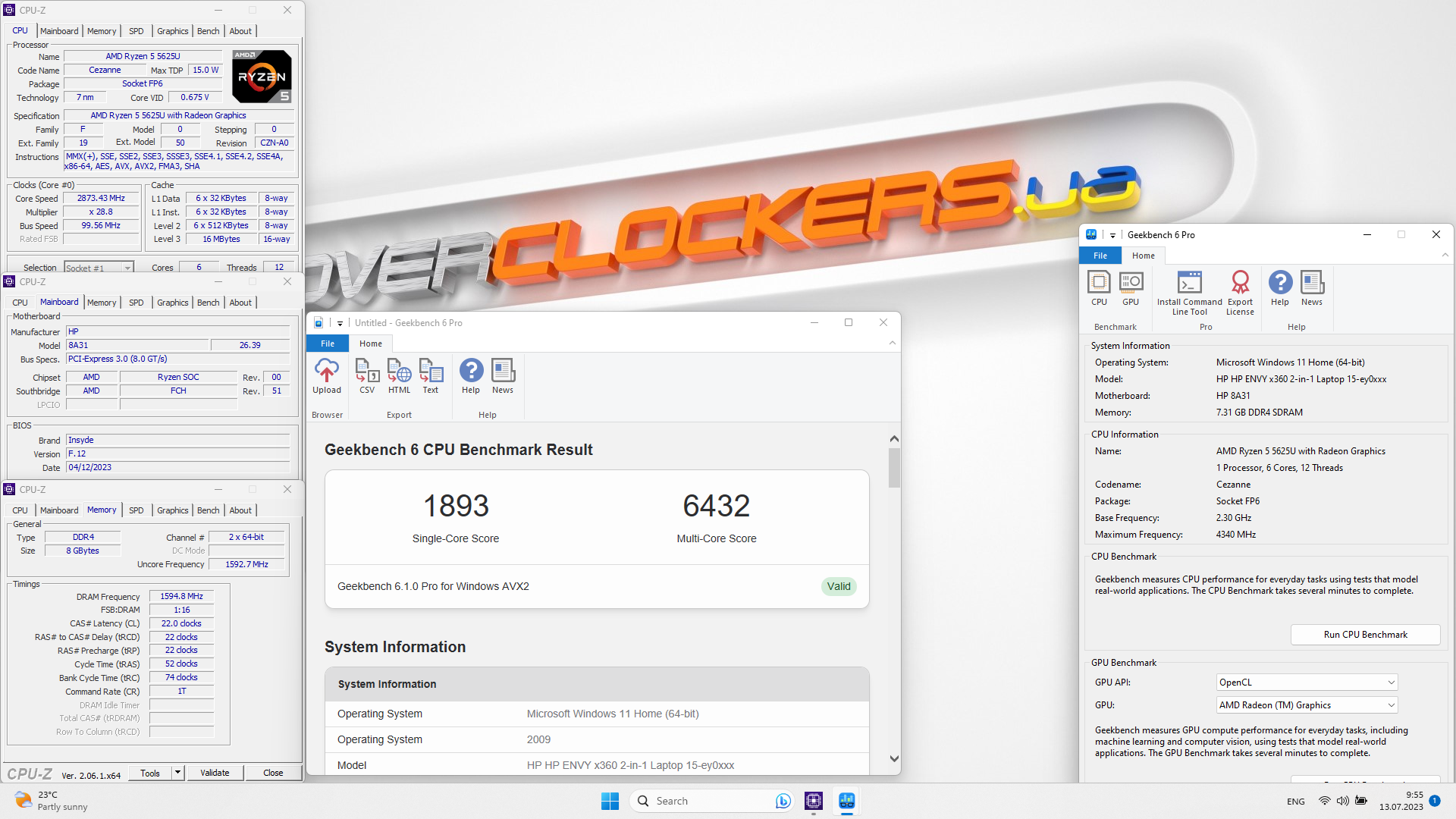
Task: Export result as HTML
Action: click(399, 376)
